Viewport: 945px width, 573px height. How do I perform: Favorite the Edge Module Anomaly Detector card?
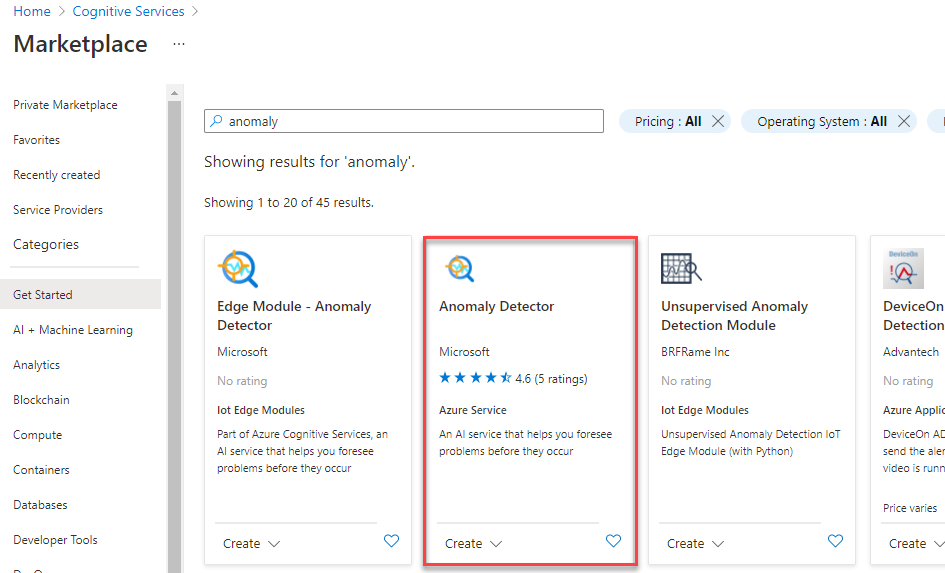tap(391, 540)
